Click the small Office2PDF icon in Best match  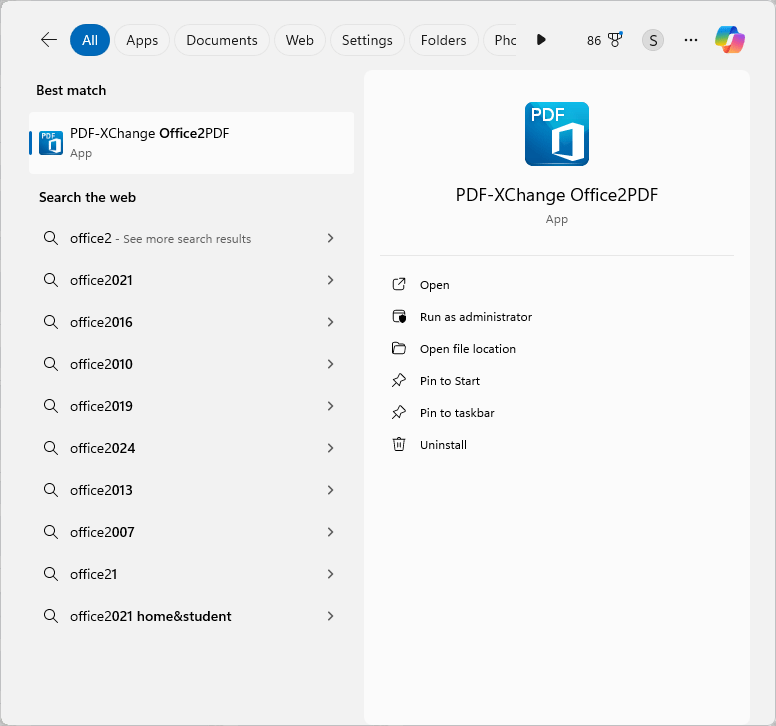click(51, 143)
